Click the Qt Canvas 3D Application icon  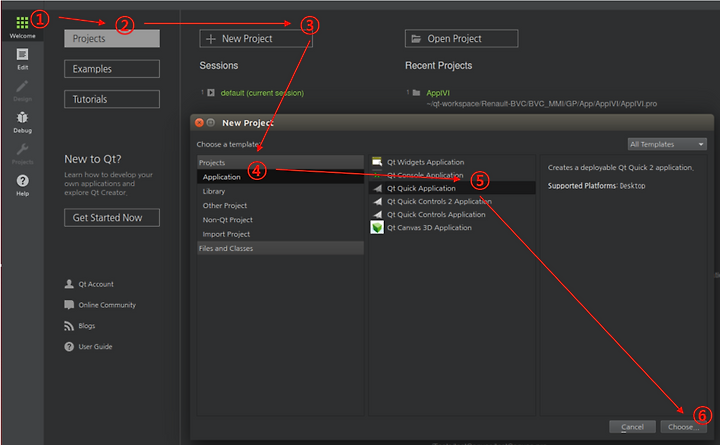[x=377, y=227]
